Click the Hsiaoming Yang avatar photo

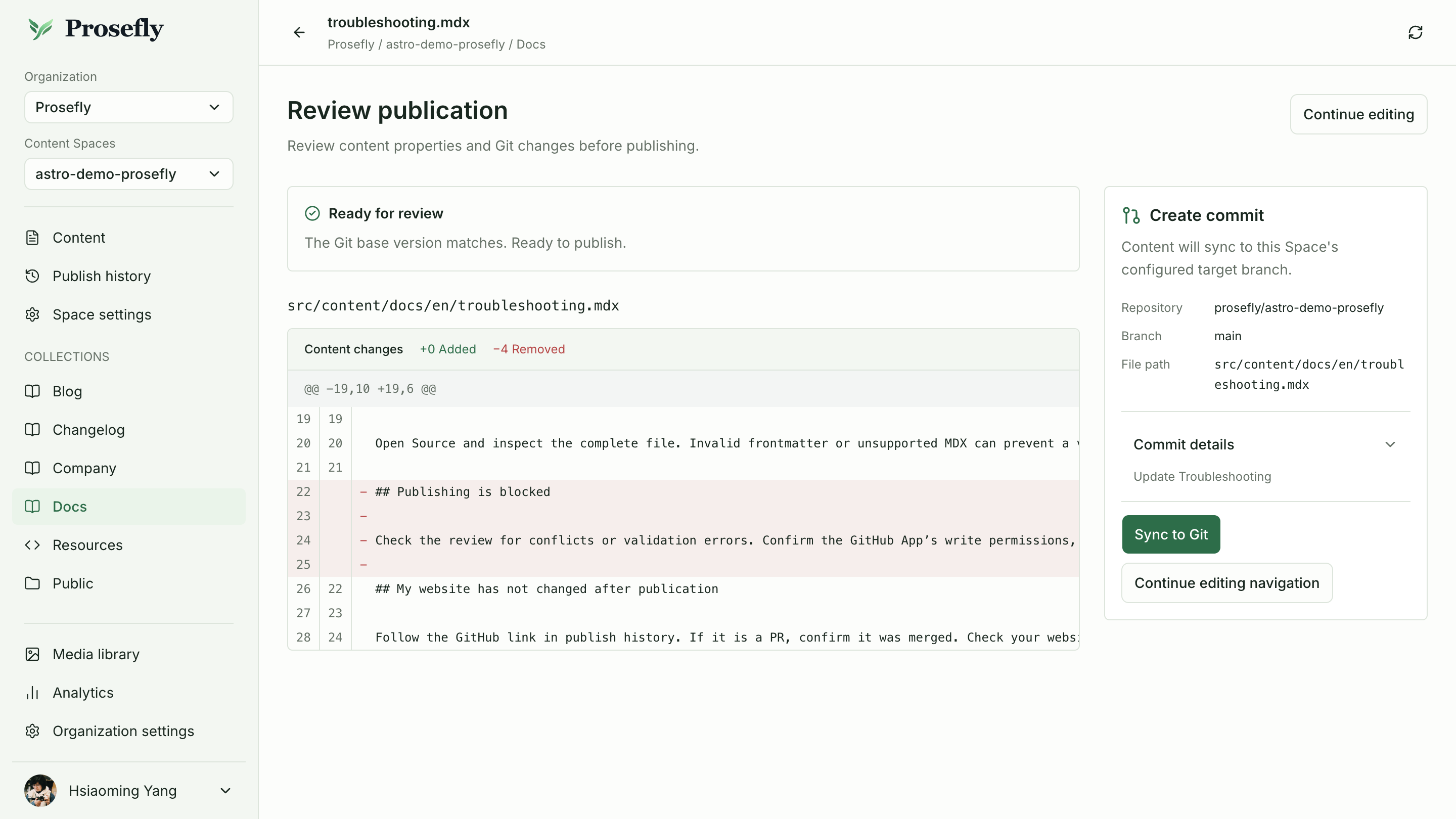(x=40, y=790)
